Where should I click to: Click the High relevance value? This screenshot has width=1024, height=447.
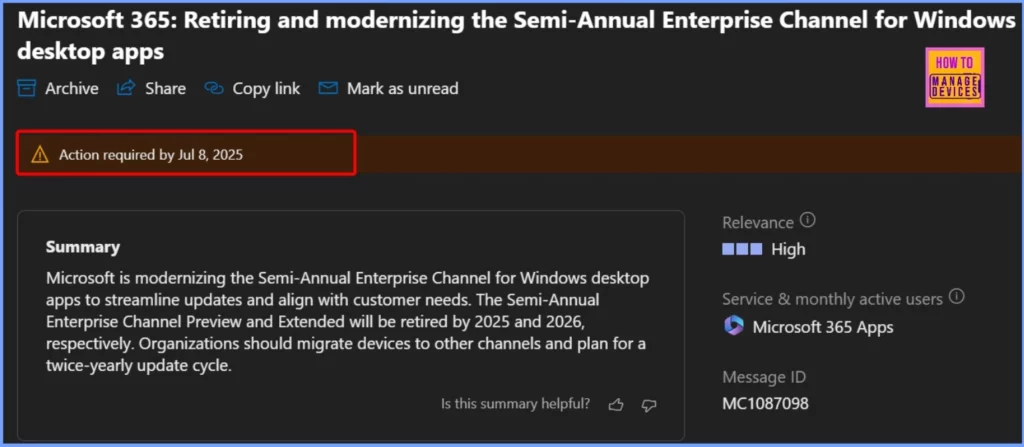(x=788, y=249)
